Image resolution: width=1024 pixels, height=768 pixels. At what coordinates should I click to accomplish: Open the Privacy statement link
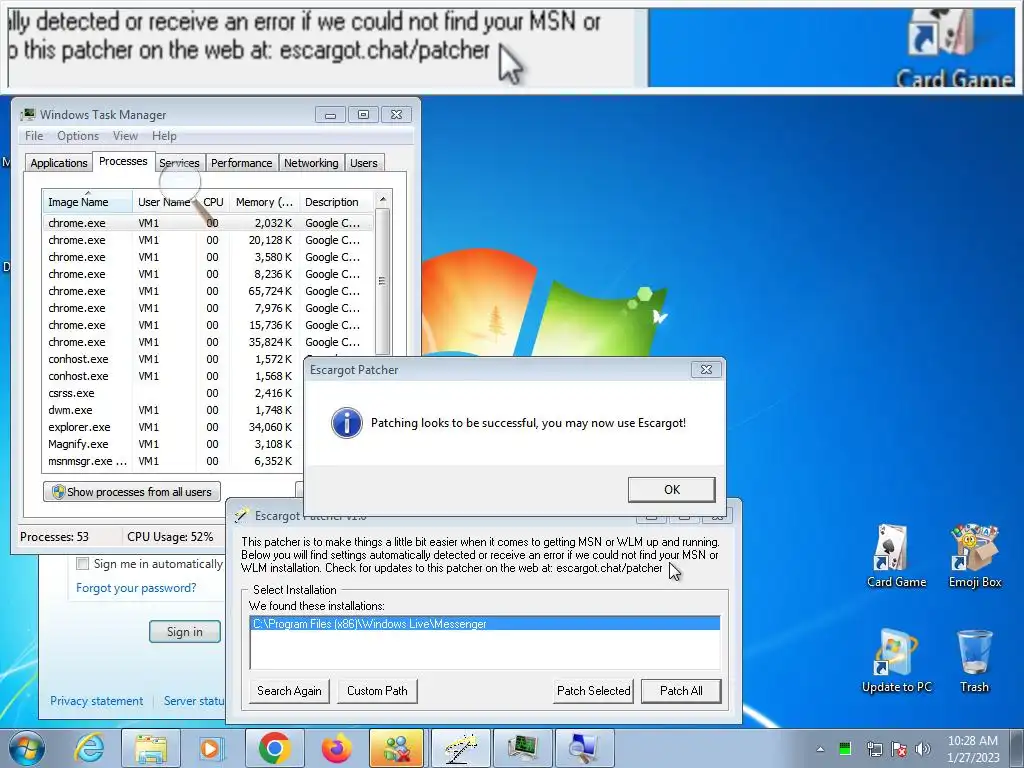[x=97, y=701]
